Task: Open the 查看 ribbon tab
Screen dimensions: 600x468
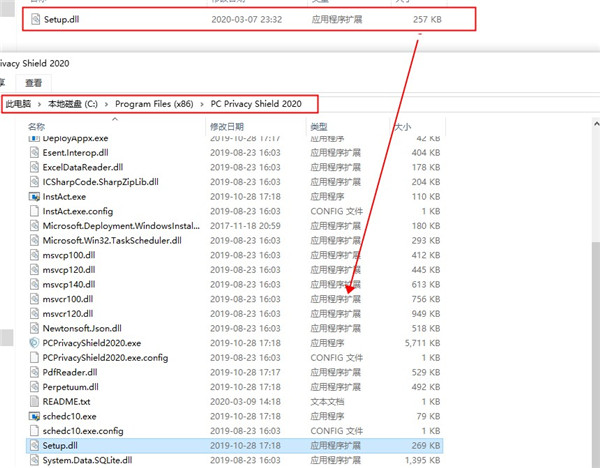Action: coord(34,83)
